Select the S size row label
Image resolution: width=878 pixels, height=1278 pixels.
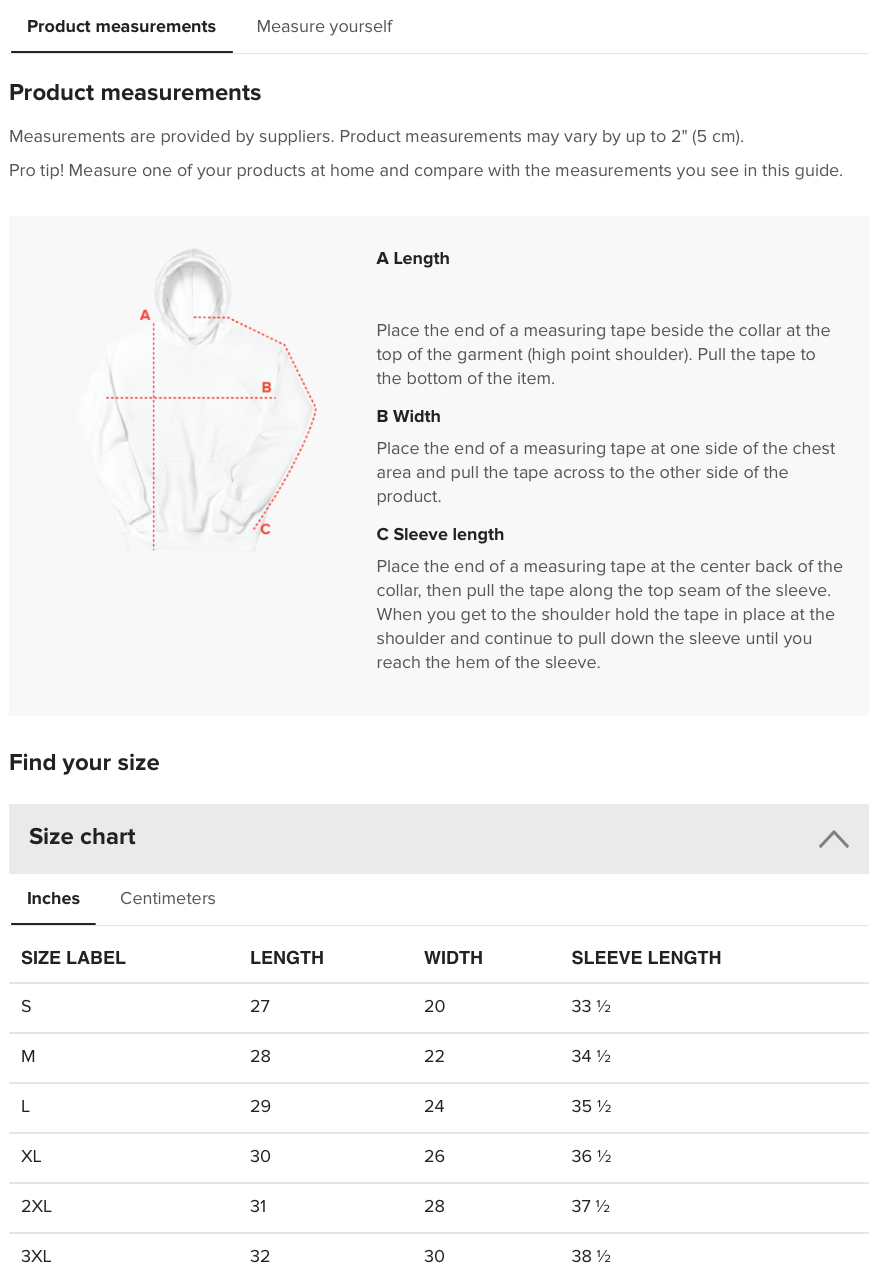click(x=26, y=1007)
